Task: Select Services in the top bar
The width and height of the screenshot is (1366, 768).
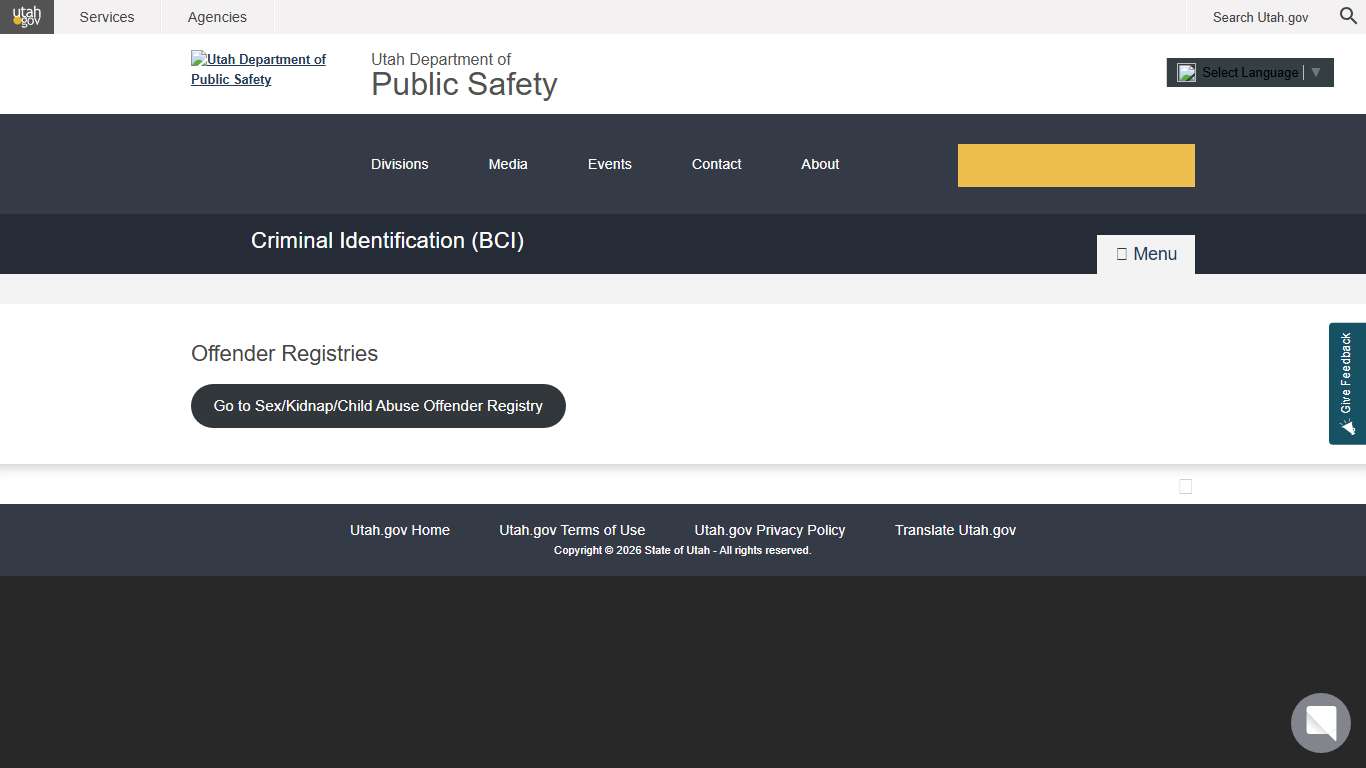Action: [x=106, y=16]
